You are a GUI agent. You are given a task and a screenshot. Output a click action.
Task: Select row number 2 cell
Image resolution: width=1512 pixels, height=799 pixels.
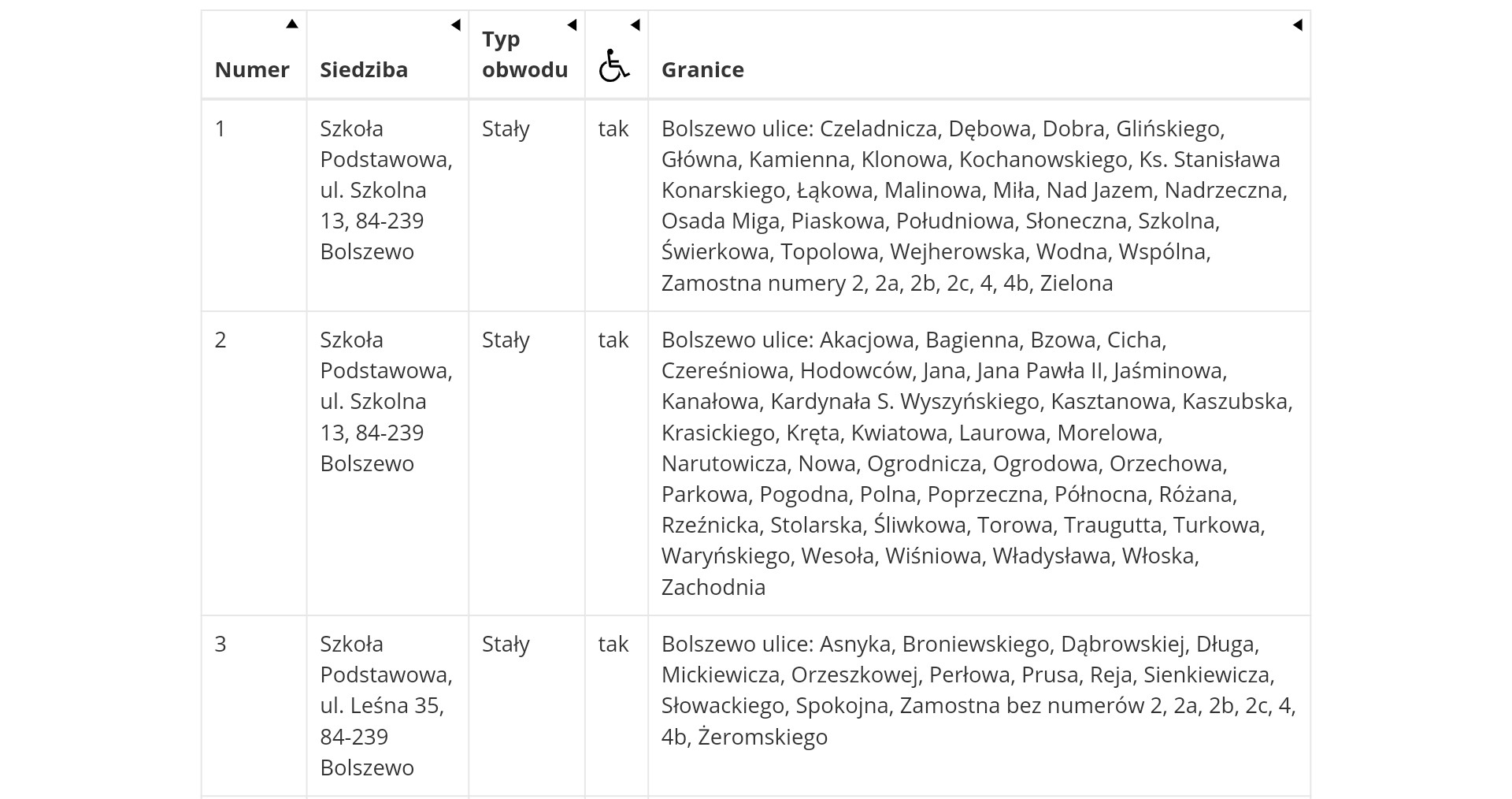[x=220, y=340]
